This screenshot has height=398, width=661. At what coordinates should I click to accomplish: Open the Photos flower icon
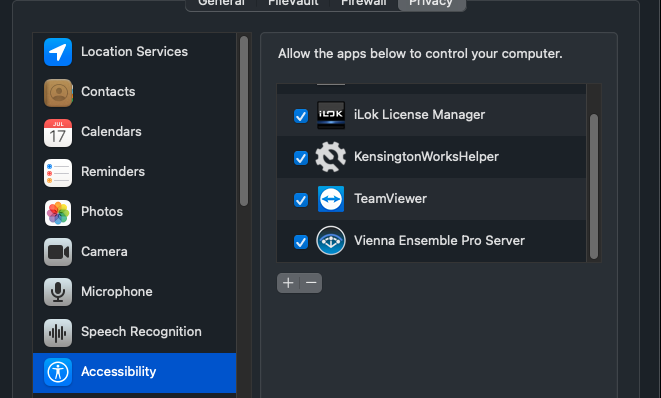click(58, 212)
